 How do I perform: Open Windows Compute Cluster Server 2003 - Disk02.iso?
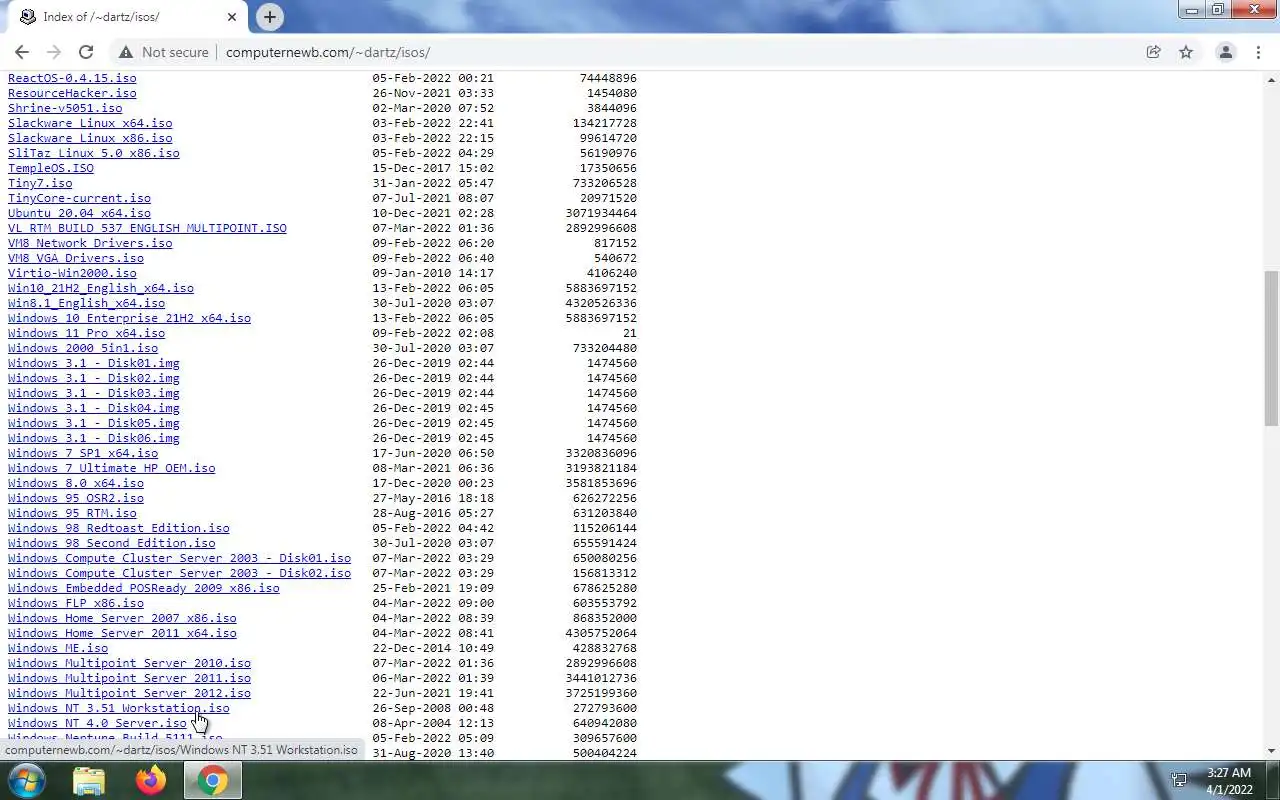coord(179,573)
